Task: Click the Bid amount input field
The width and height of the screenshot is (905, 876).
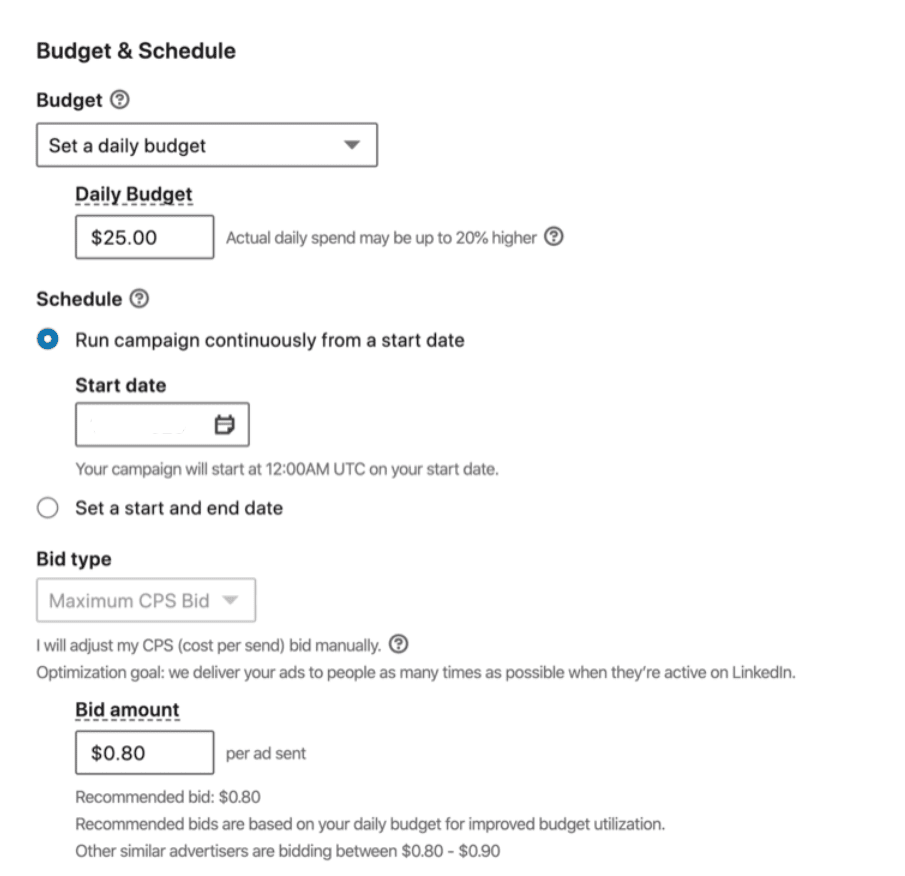Action: (144, 753)
